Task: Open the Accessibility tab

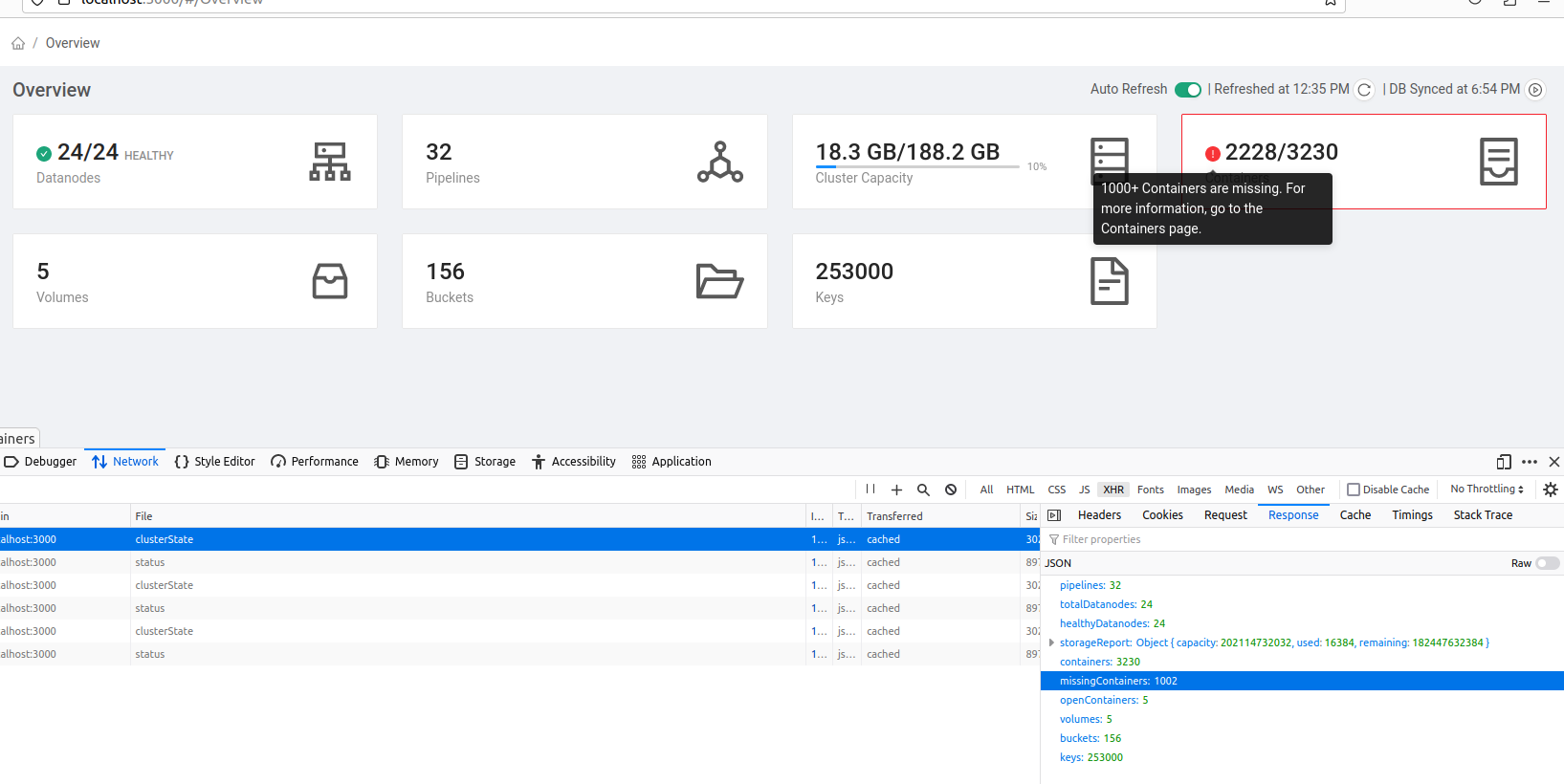Action: click(x=574, y=462)
